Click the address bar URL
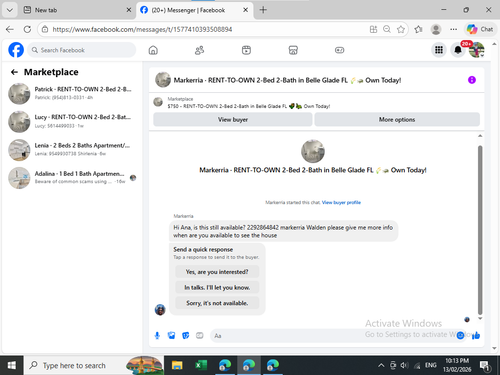Screen dimensions: 500x375 (142, 29)
